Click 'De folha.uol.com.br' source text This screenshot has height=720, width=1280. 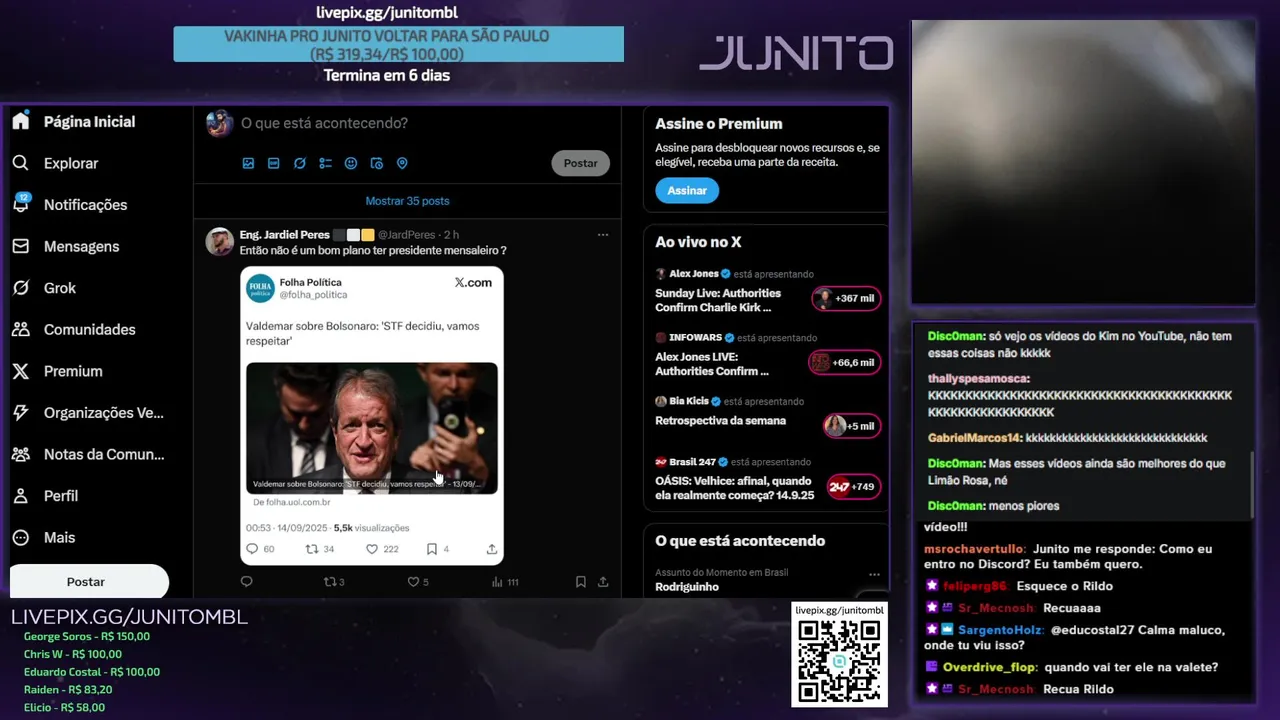pyautogui.click(x=290, y=503)
